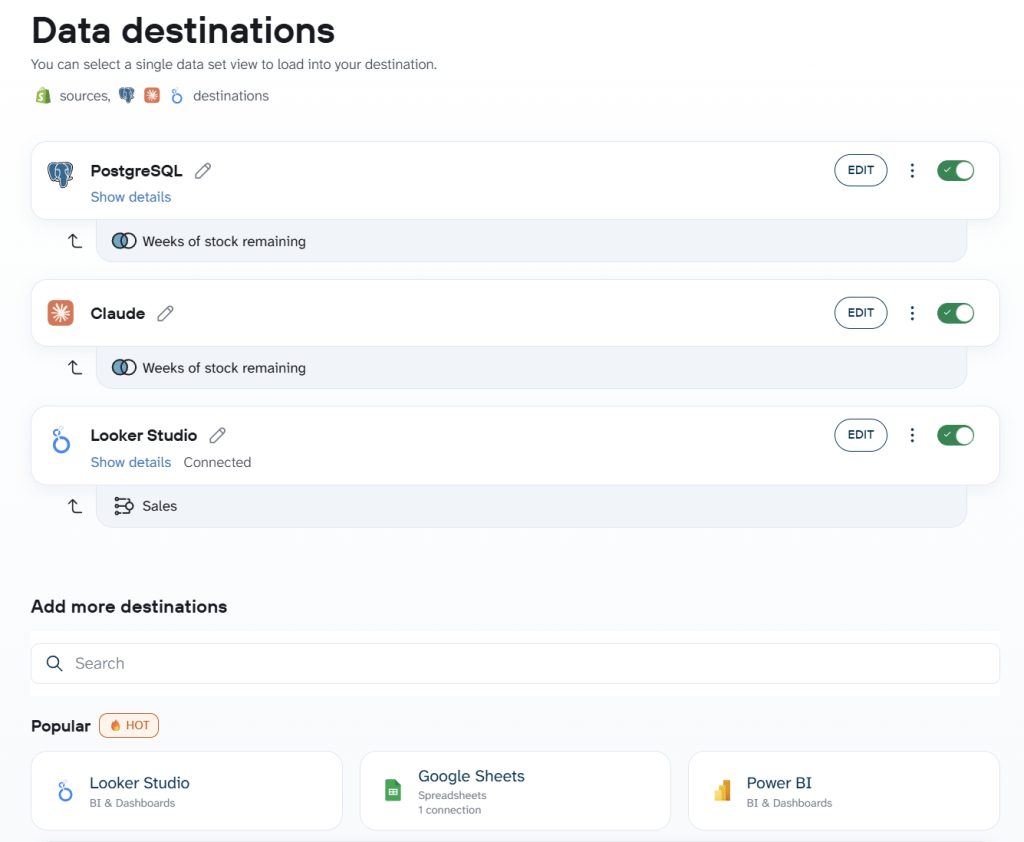Click the PostgreSQL icon in the destinations summary
The image size is (1024, 842).
point(127,95)
